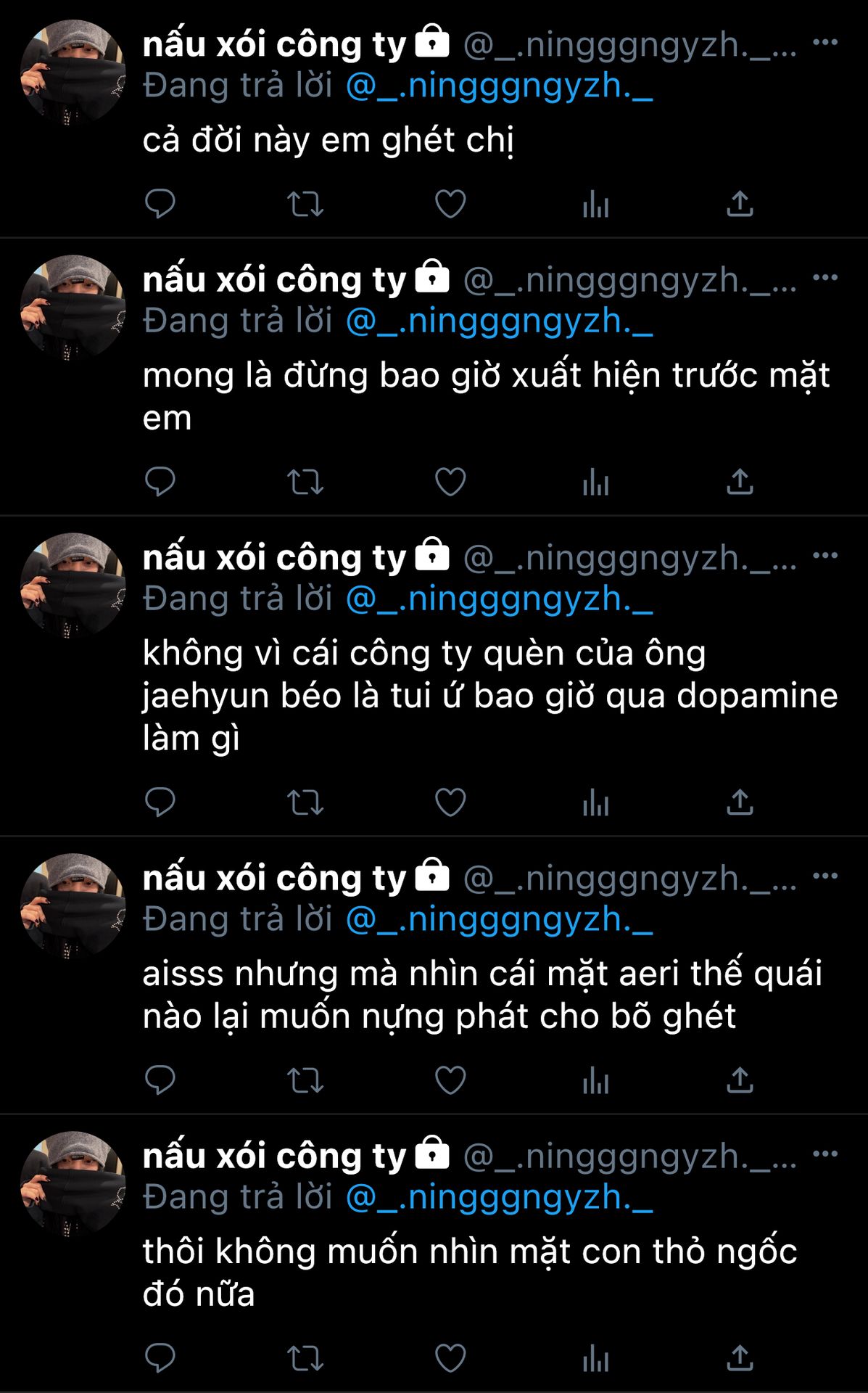Like the "cả đời này em ghét chị" tweet
This screenshot has height=1393, width=868.
[450, 204]
